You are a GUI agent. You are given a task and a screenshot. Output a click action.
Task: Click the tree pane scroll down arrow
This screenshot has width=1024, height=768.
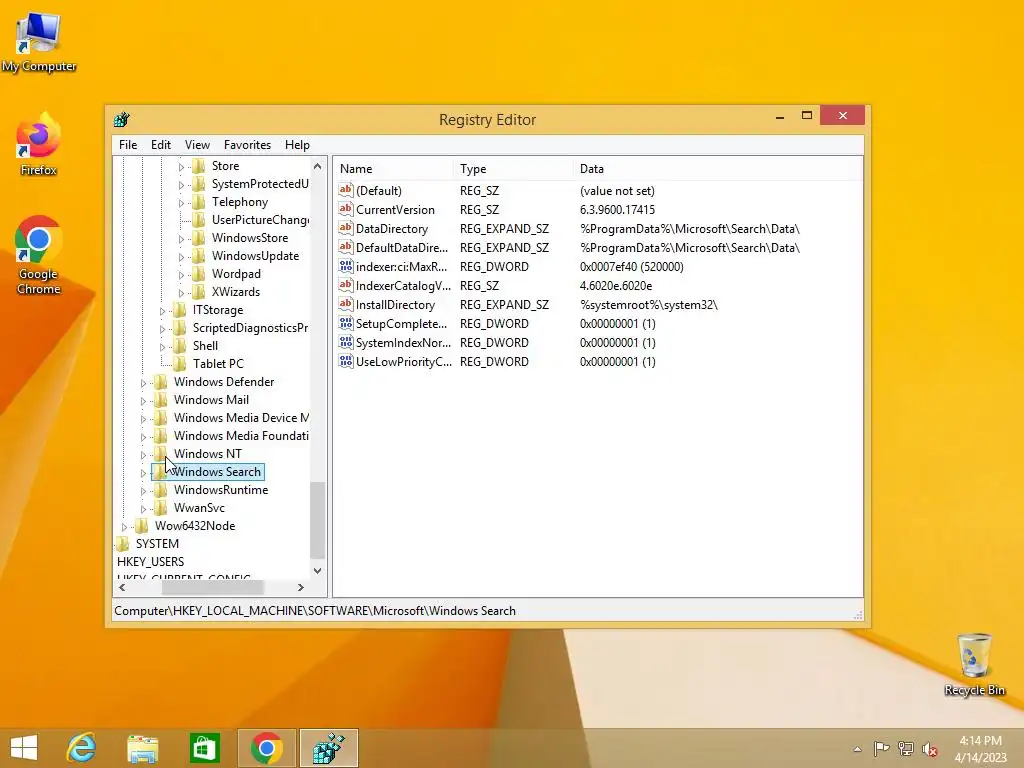click(317, 571)
